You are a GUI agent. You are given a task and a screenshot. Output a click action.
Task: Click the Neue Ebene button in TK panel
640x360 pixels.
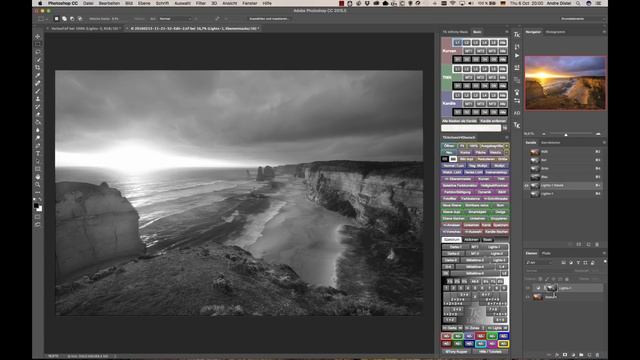[452, 205]
